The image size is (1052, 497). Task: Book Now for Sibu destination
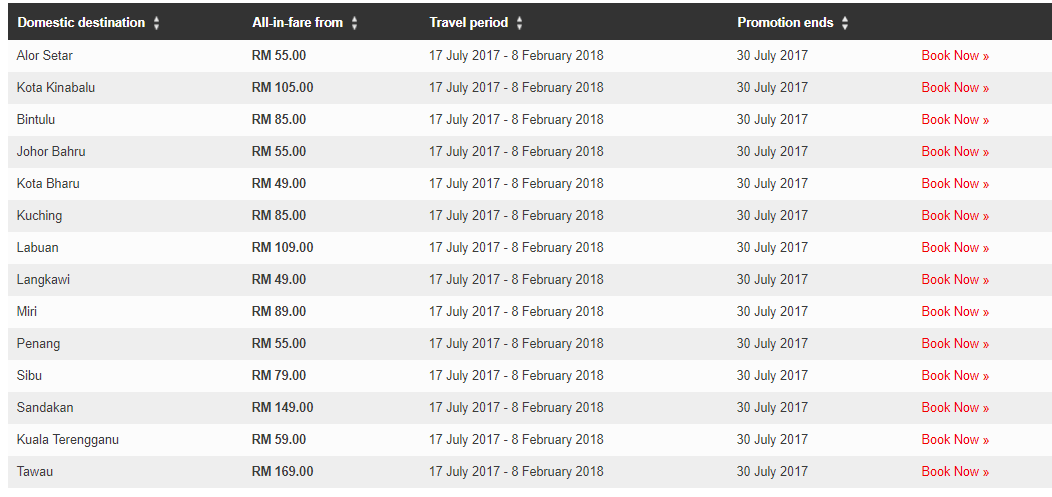coord(954,376)
